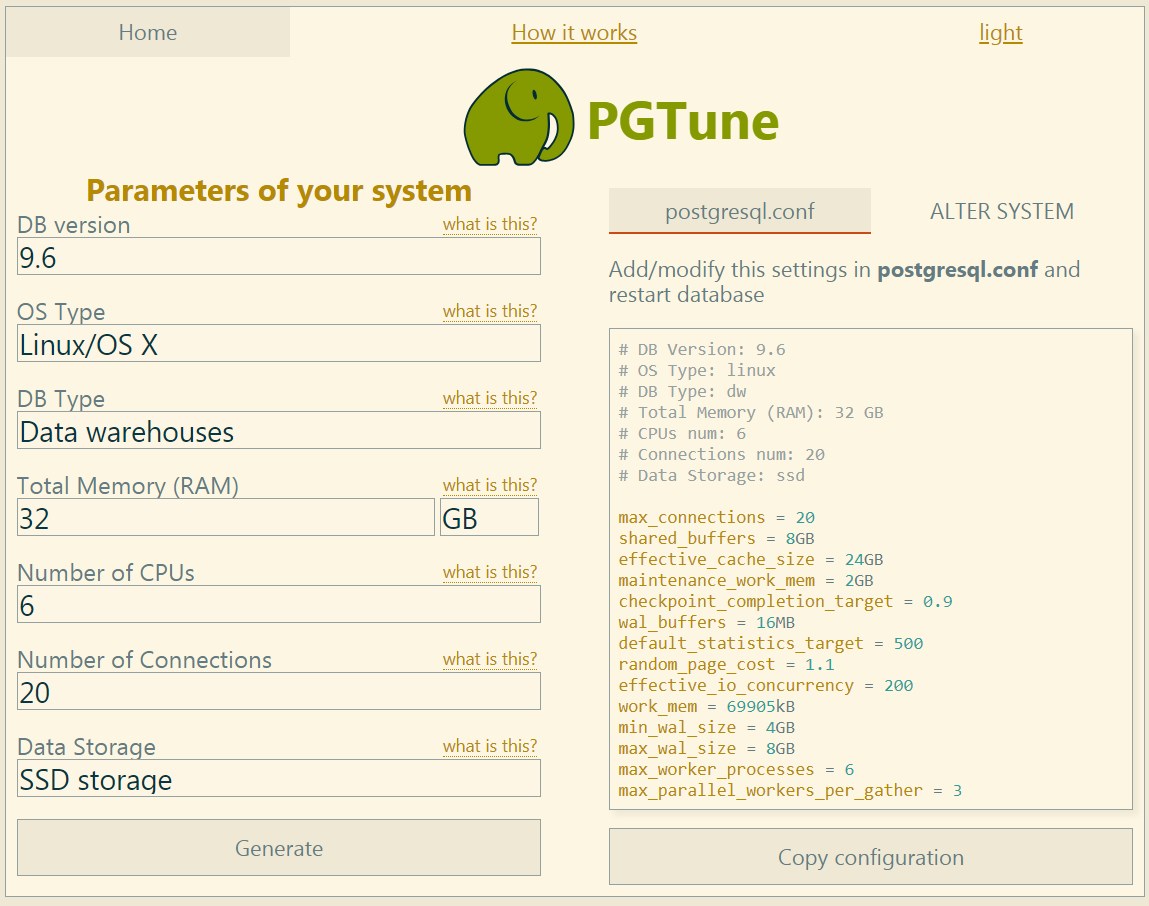1149x906 pixels.
Task: Switch to the ALTER SYSTEM tab
Action: coord(1002,211)
